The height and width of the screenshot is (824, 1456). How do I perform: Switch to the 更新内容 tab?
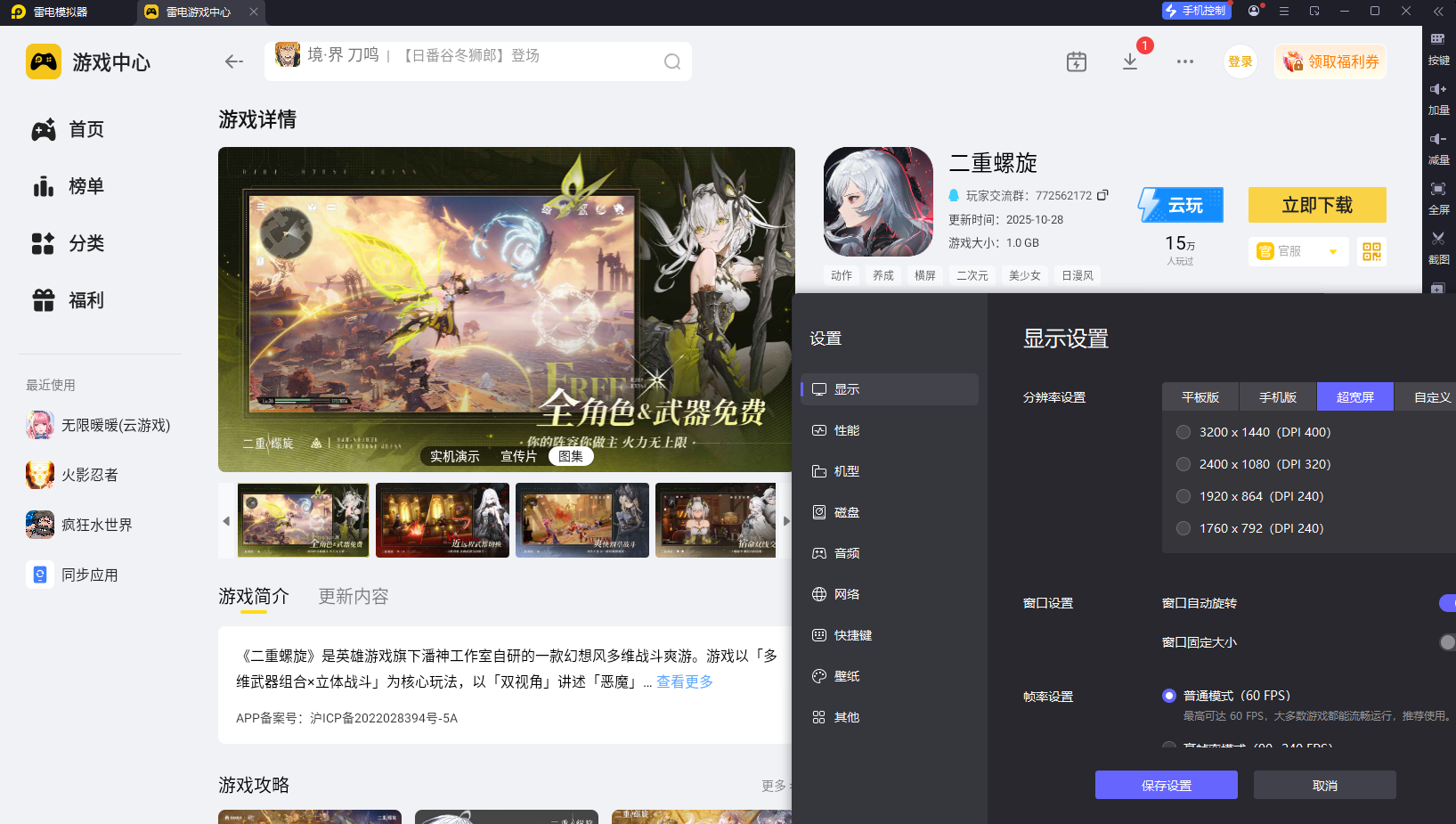pos(352,596)
